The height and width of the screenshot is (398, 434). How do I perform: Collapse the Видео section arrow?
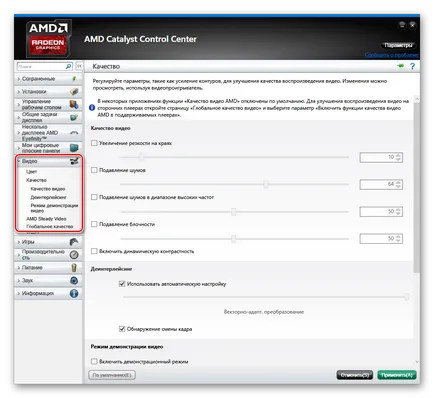click(19, 161)
